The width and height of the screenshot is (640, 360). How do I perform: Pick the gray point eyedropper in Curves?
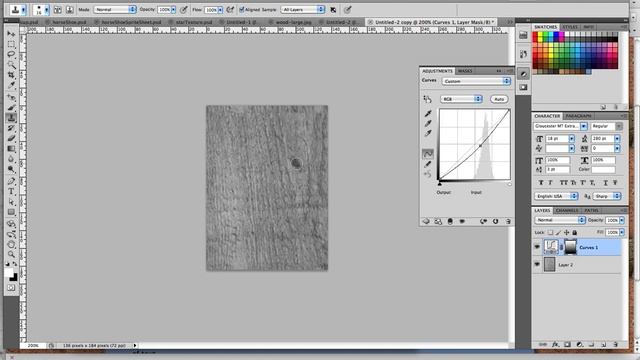pyautogui.click(x=428, y=123)
